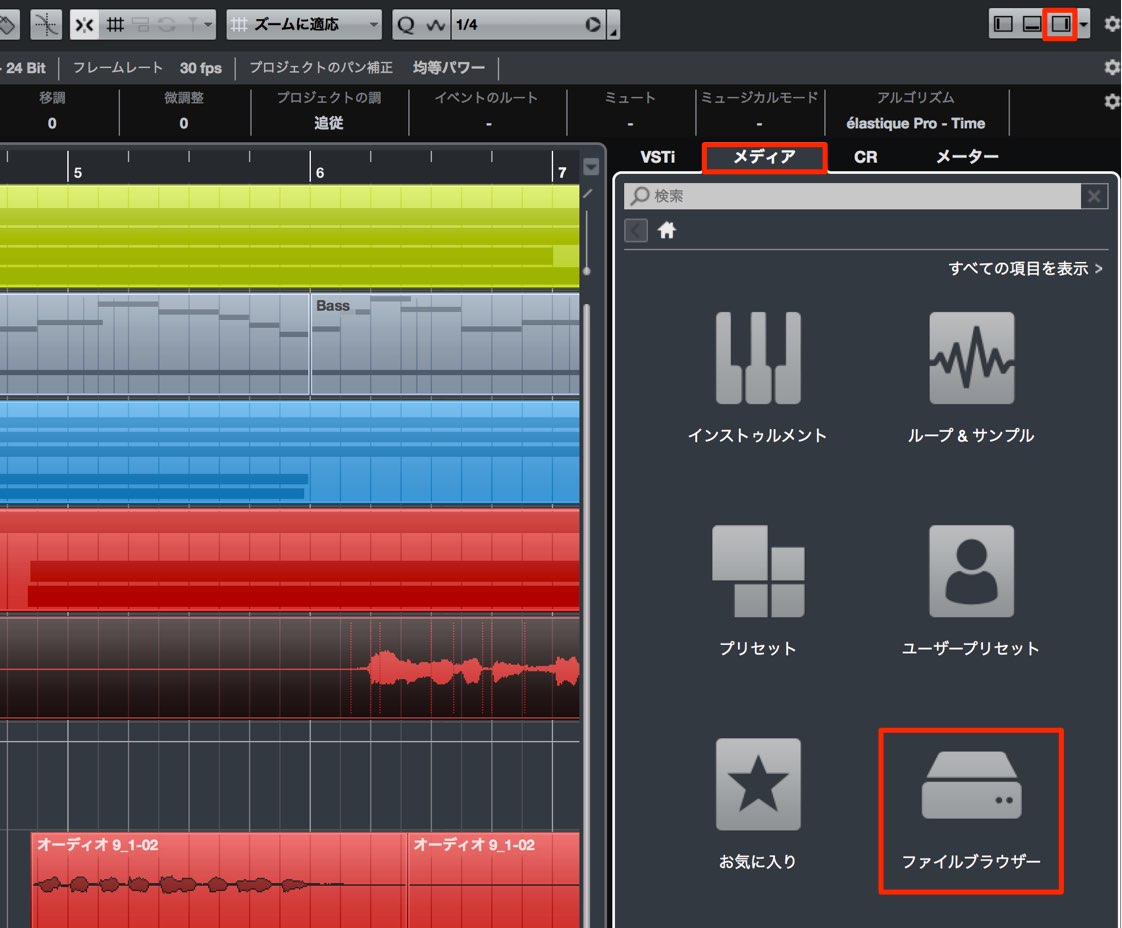Image resolution: width=1122 pixels, height=928 pixels.
Task: Toggle the snap on/off button
Action: (84, 25)
